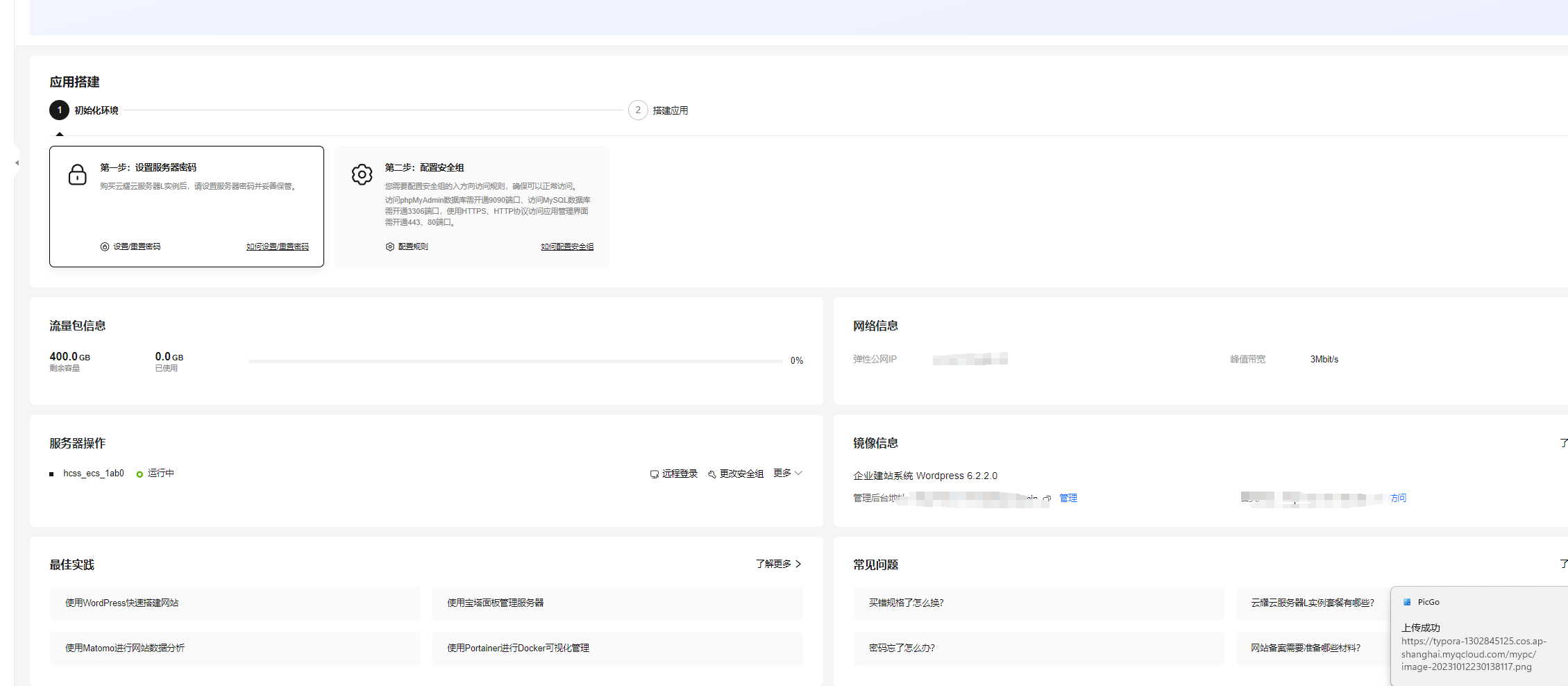Expand the 更多 dropdown in server operations

(x=788, y=473)
